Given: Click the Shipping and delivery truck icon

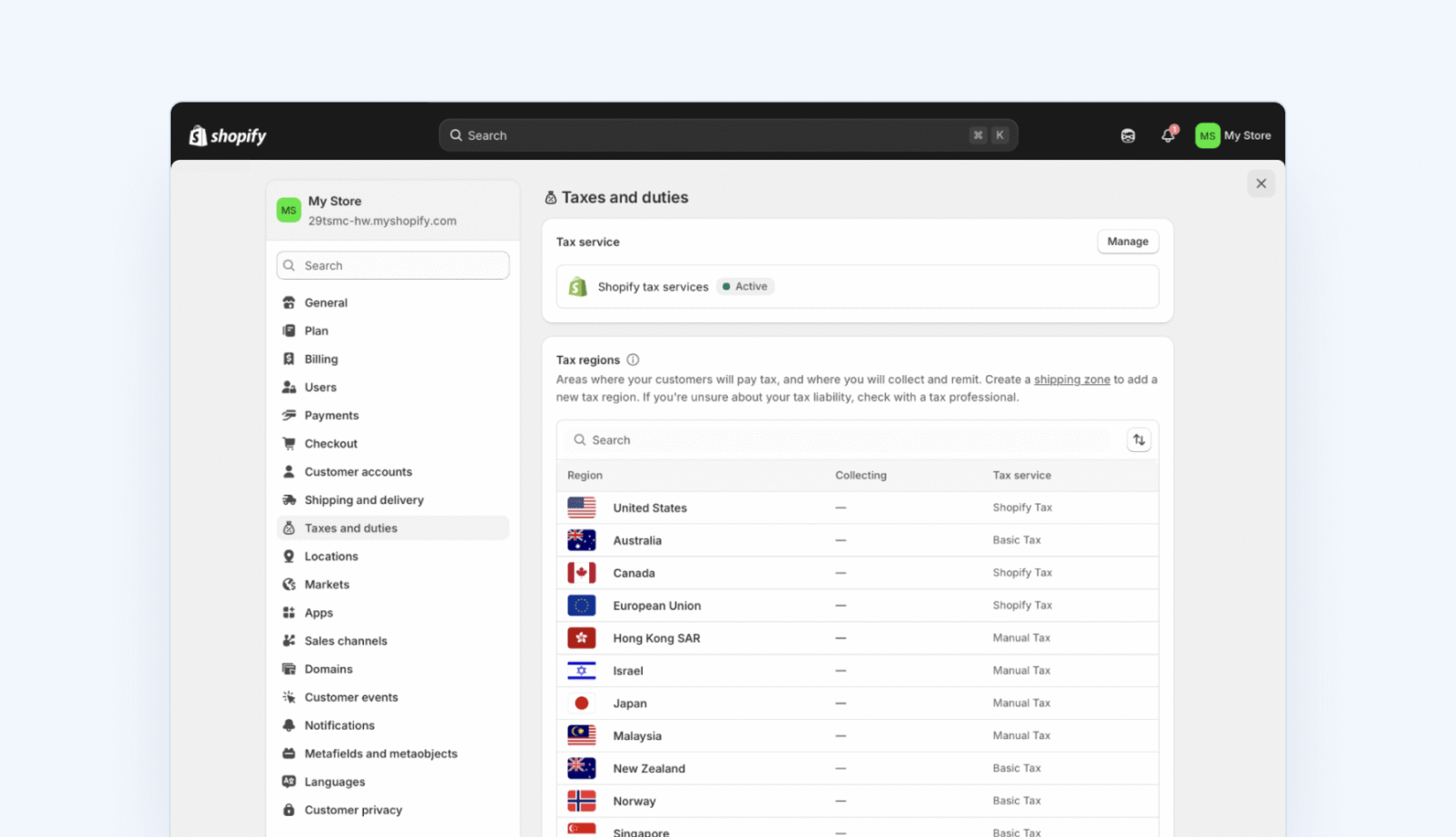Looking at the screenshot, I should [289, 499].
